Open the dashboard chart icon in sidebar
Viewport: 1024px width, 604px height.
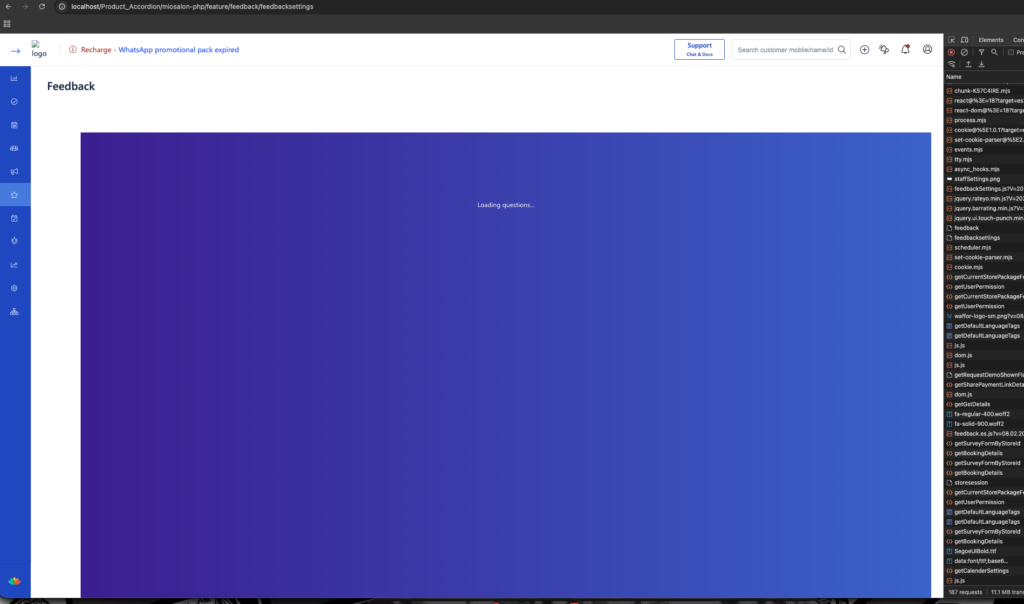[x=14, y=78]
